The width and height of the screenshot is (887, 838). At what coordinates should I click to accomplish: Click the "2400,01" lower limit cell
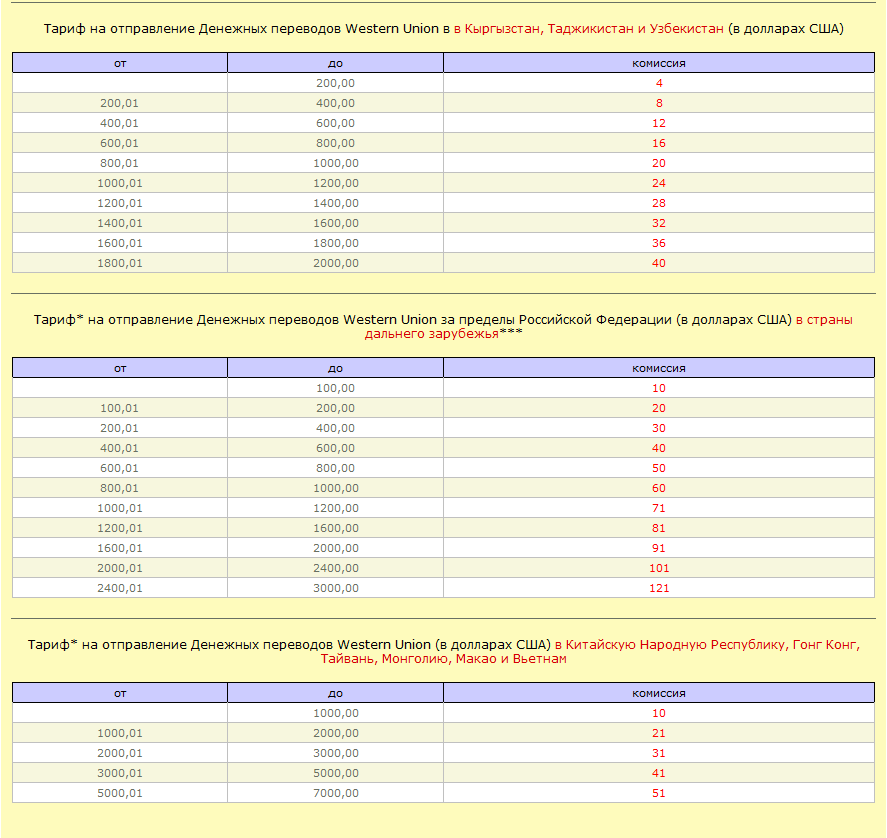[120, 588]
